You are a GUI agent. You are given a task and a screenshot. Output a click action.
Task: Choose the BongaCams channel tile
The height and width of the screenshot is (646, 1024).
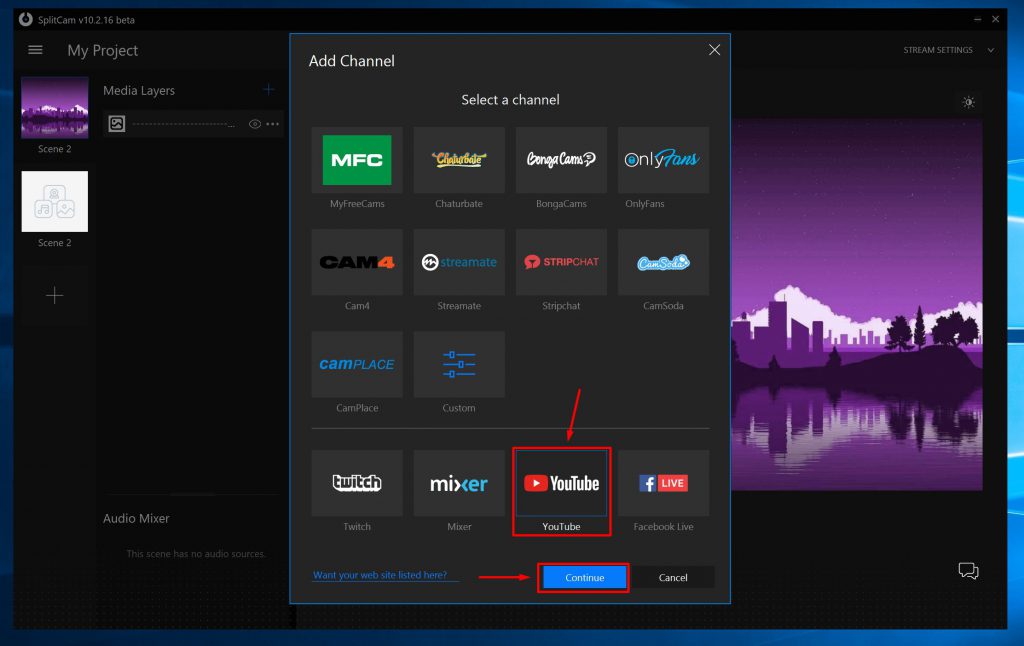tap(561, 160)
